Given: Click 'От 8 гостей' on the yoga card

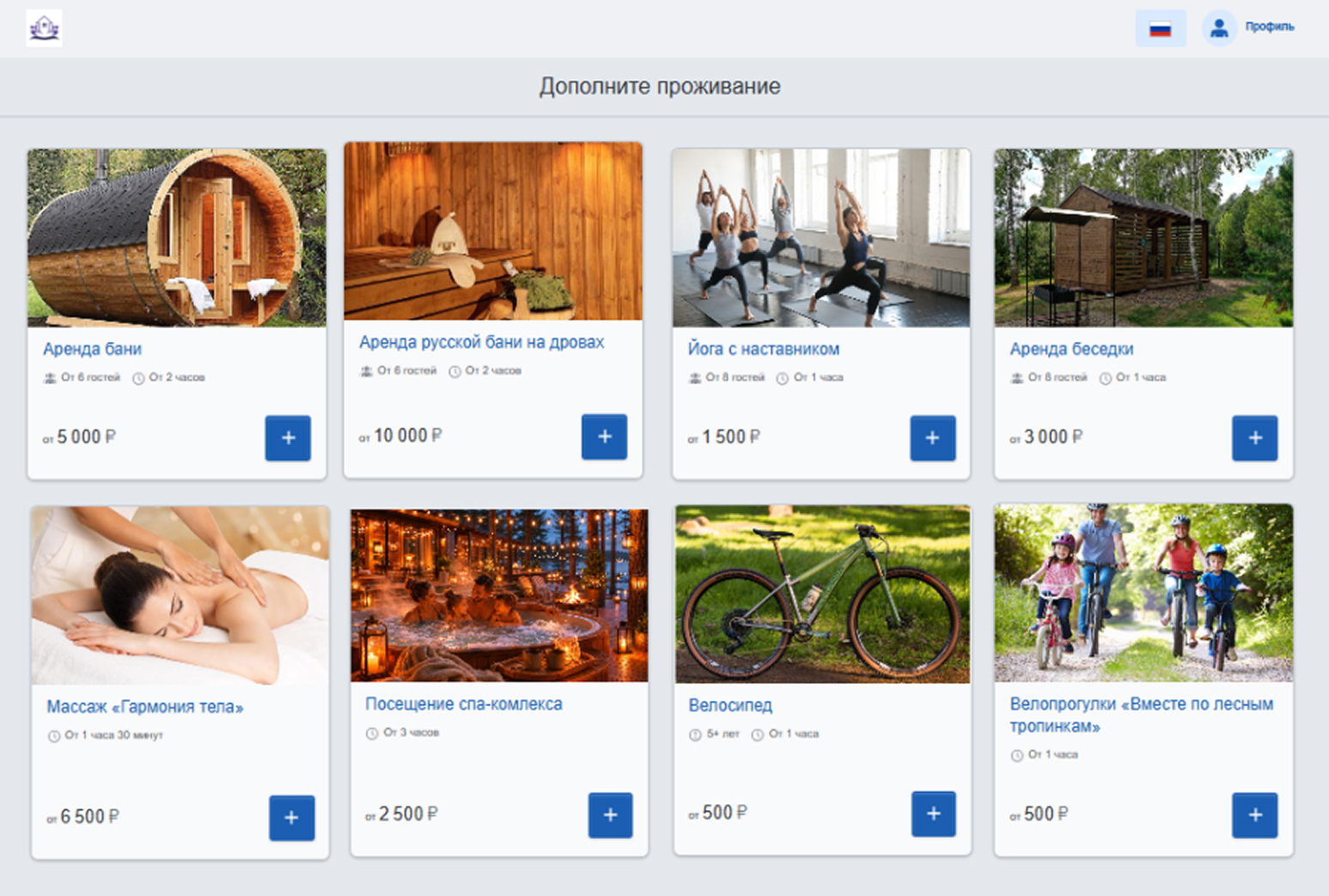Looking at the screenshot, I should tap(735, 377).
